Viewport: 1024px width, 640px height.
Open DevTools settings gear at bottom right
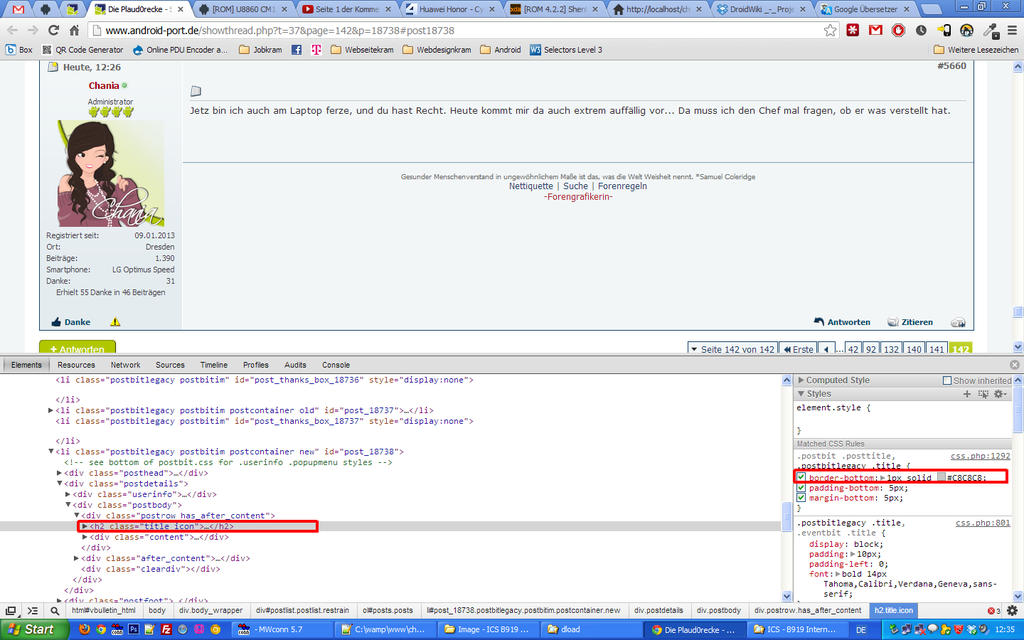click(x=1012, y=610)
